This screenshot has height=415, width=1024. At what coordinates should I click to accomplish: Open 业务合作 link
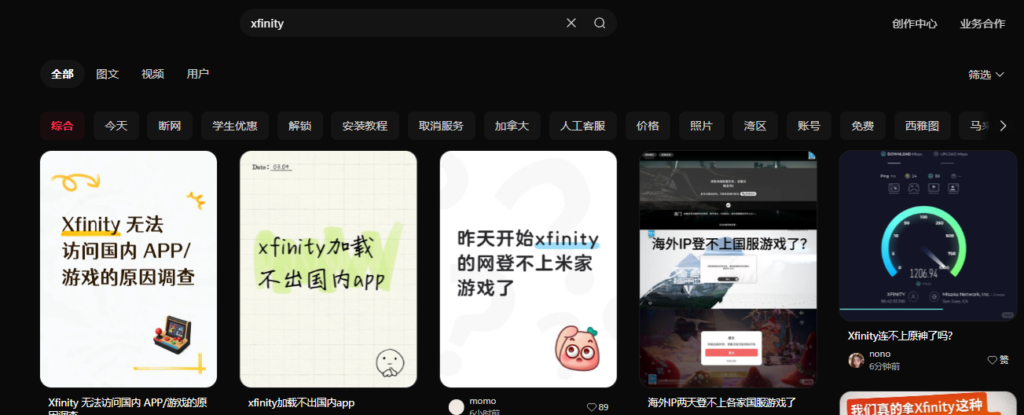(x=982, y=24)
